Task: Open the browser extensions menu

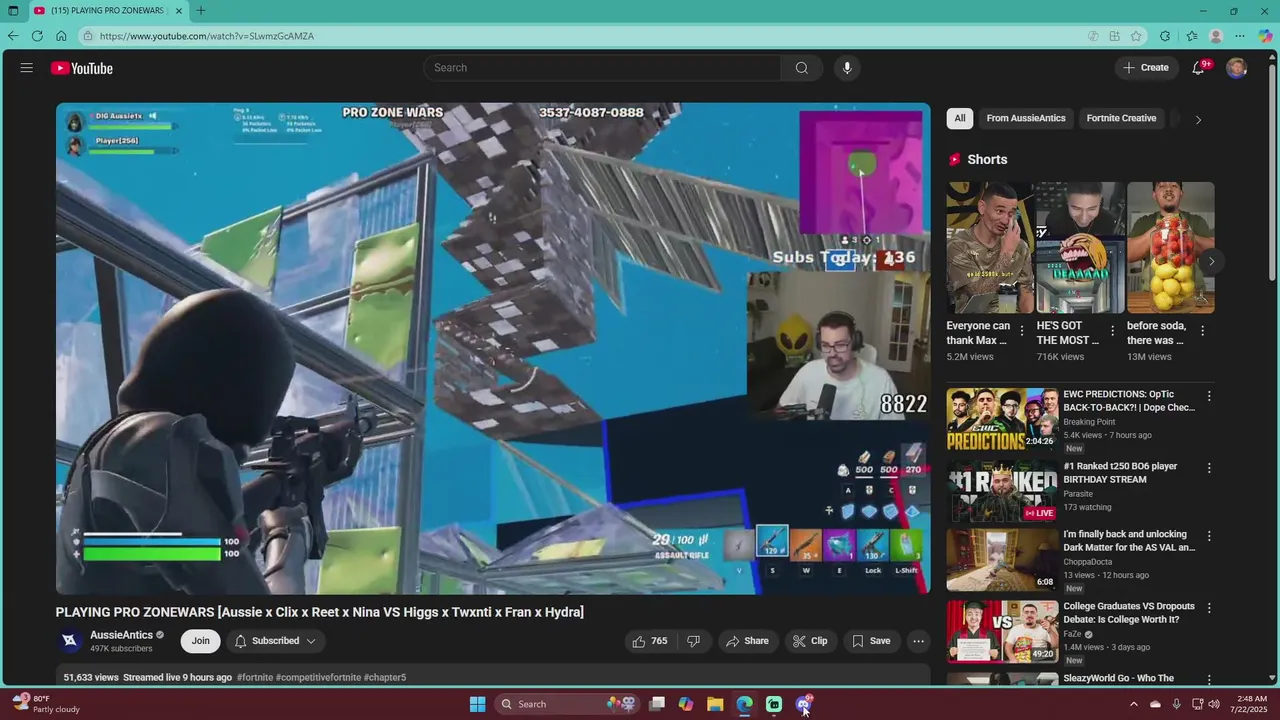Action: coord(1165,36)
